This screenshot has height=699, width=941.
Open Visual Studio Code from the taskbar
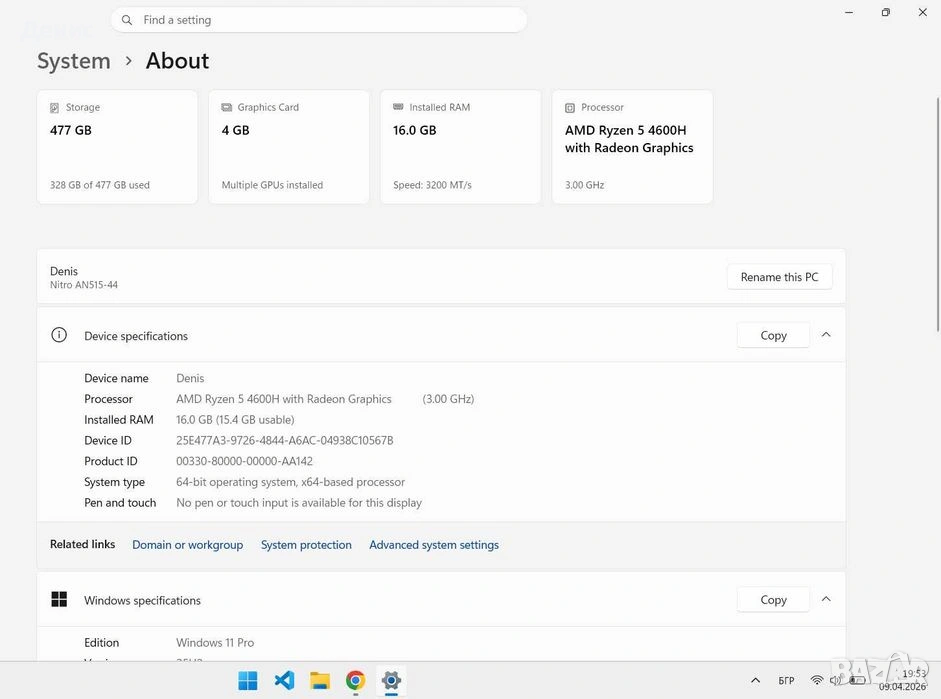coord(284,681)
